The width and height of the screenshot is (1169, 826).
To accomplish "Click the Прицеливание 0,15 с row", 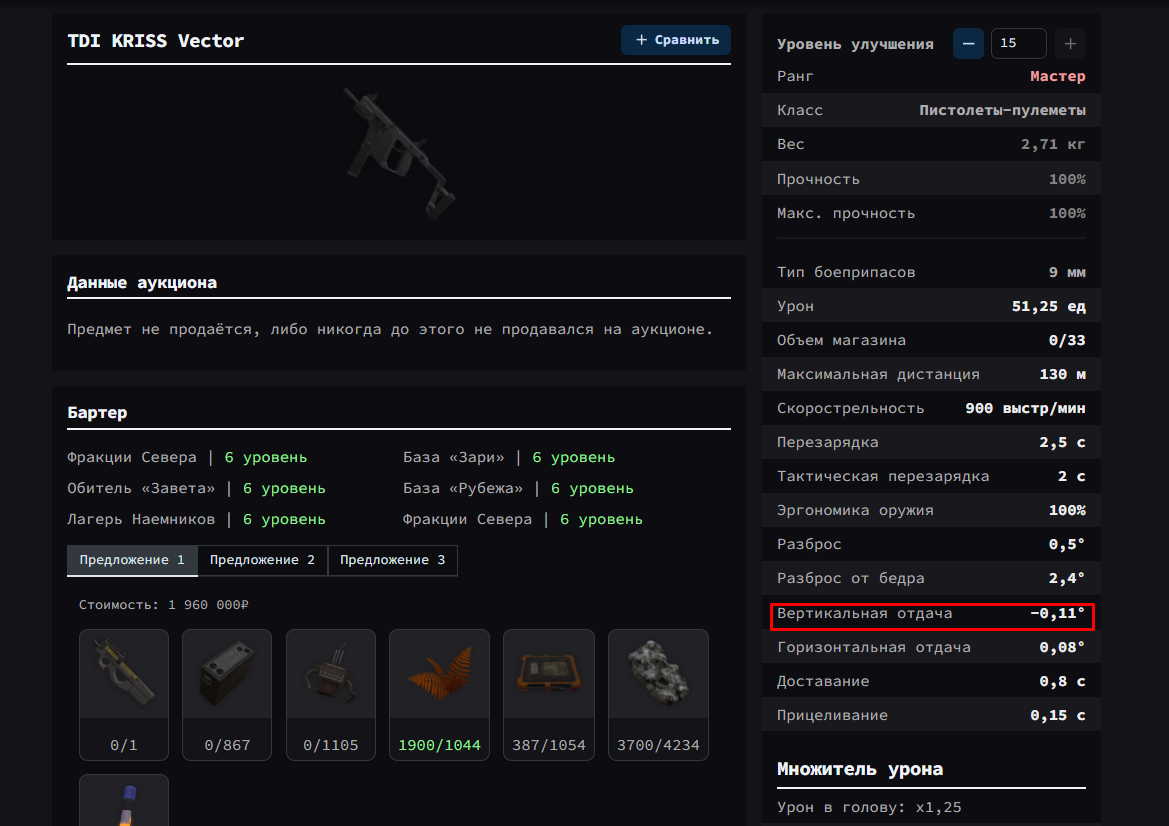I will 931,715.
